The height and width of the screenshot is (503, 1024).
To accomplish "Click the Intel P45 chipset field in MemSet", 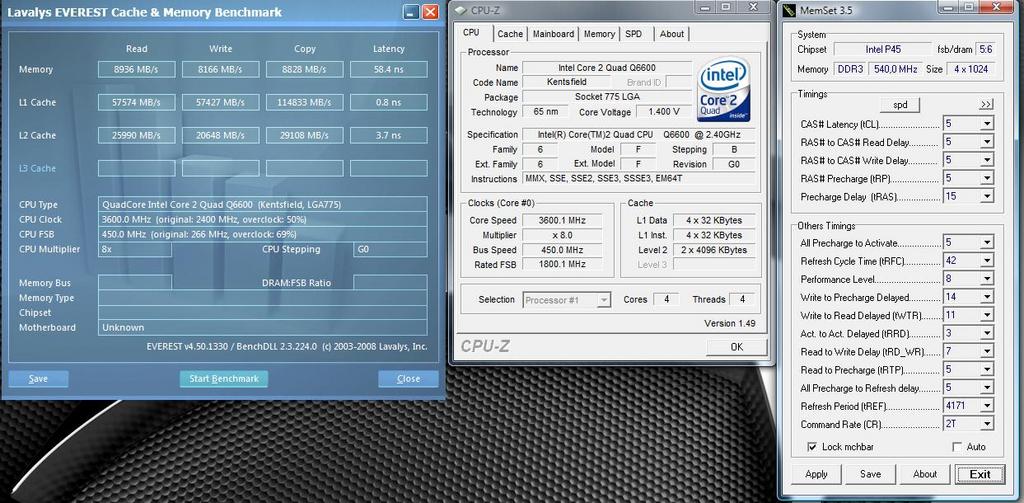I will click(883, 49).
